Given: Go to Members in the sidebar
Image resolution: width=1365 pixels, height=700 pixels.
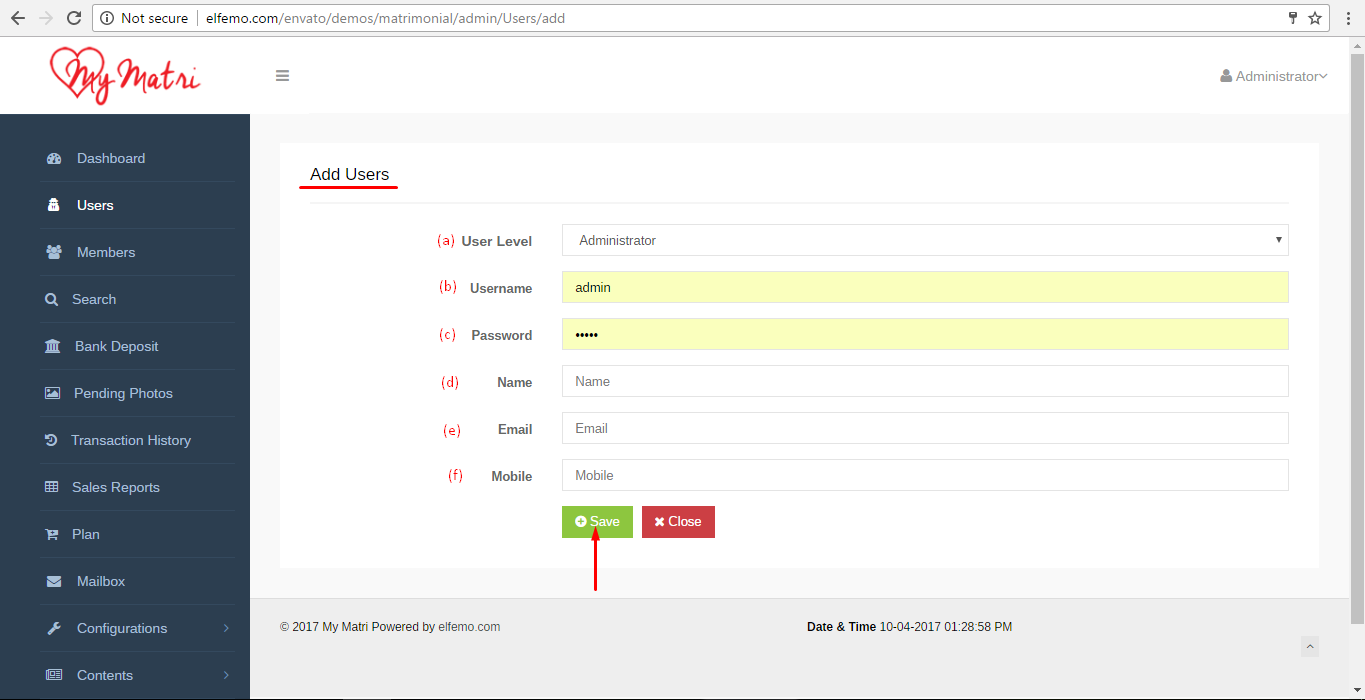Looking at the screenshot, I should pos(106,252).
